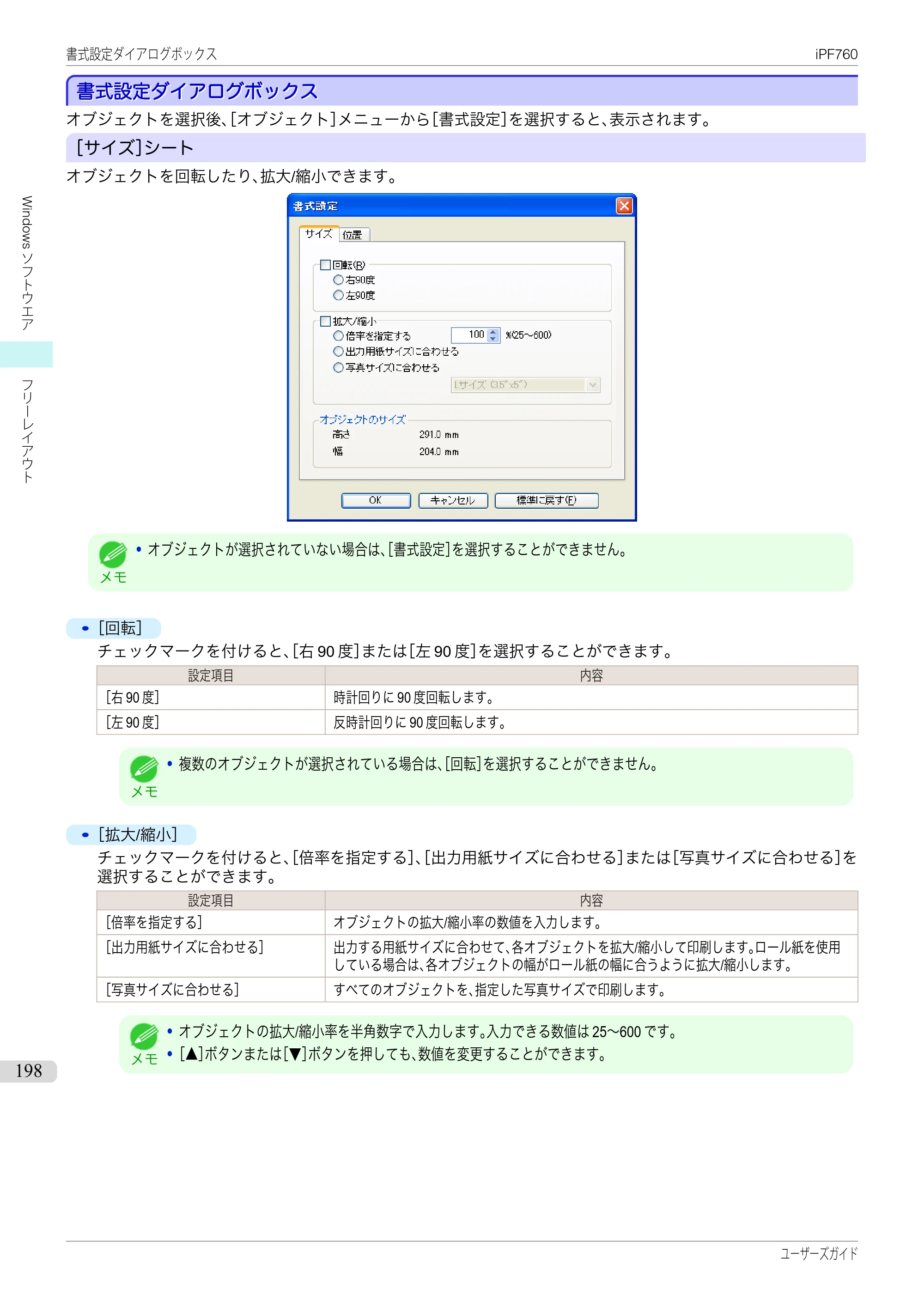Decrease magnification with the down spinner arrow
The width and height of the screenshot is (924, 1307).
[493, 339]
